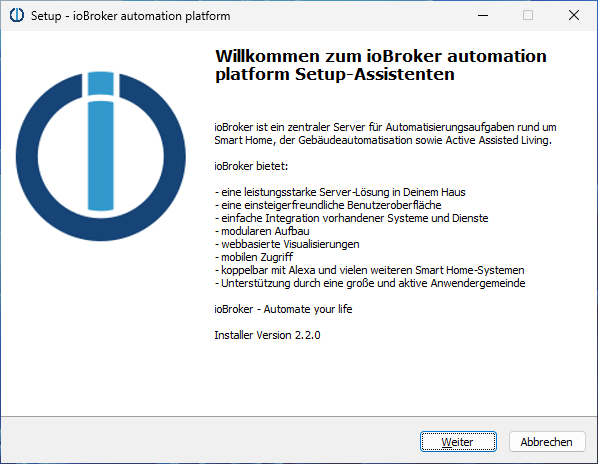
Task: Click the greyed-out maximize button
Action: (528, 15)
